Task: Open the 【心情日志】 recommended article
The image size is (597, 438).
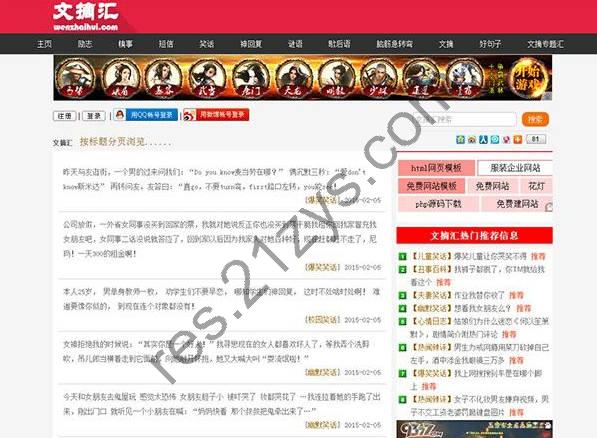Action: click(479, 328)
